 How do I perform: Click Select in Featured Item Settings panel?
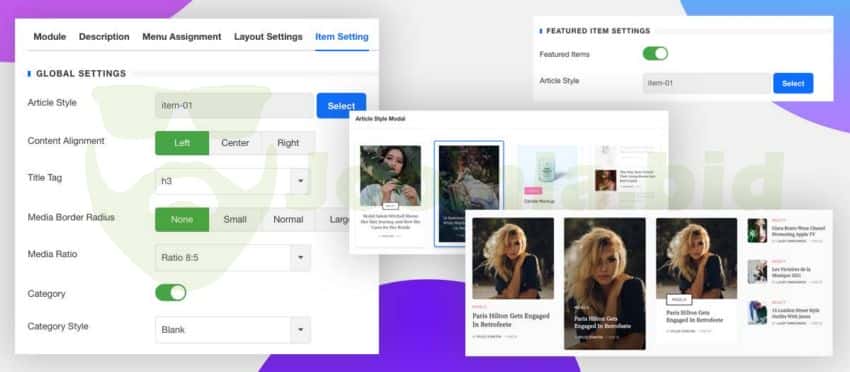coord(793,84)
